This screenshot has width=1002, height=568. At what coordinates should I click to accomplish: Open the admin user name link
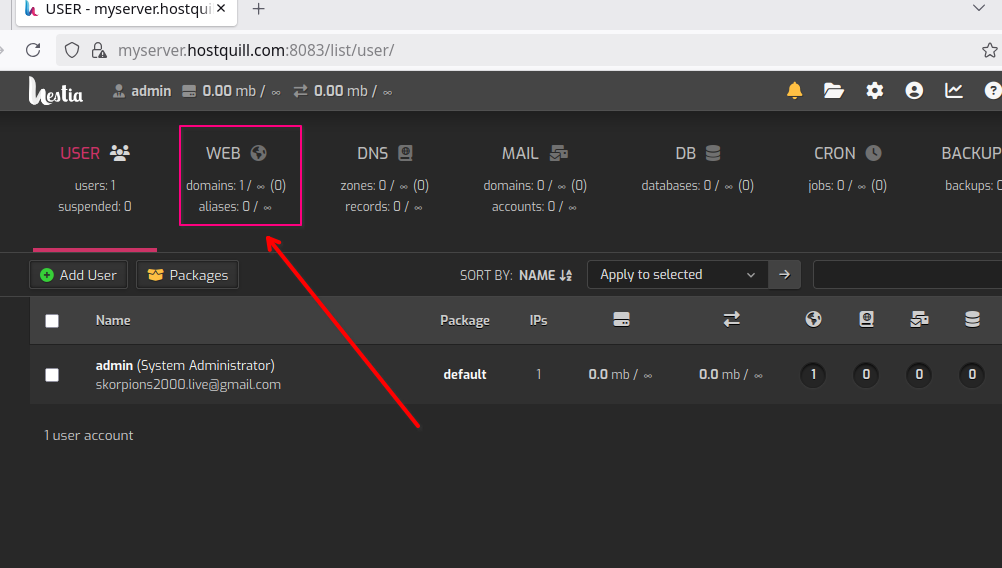[115, 365]
